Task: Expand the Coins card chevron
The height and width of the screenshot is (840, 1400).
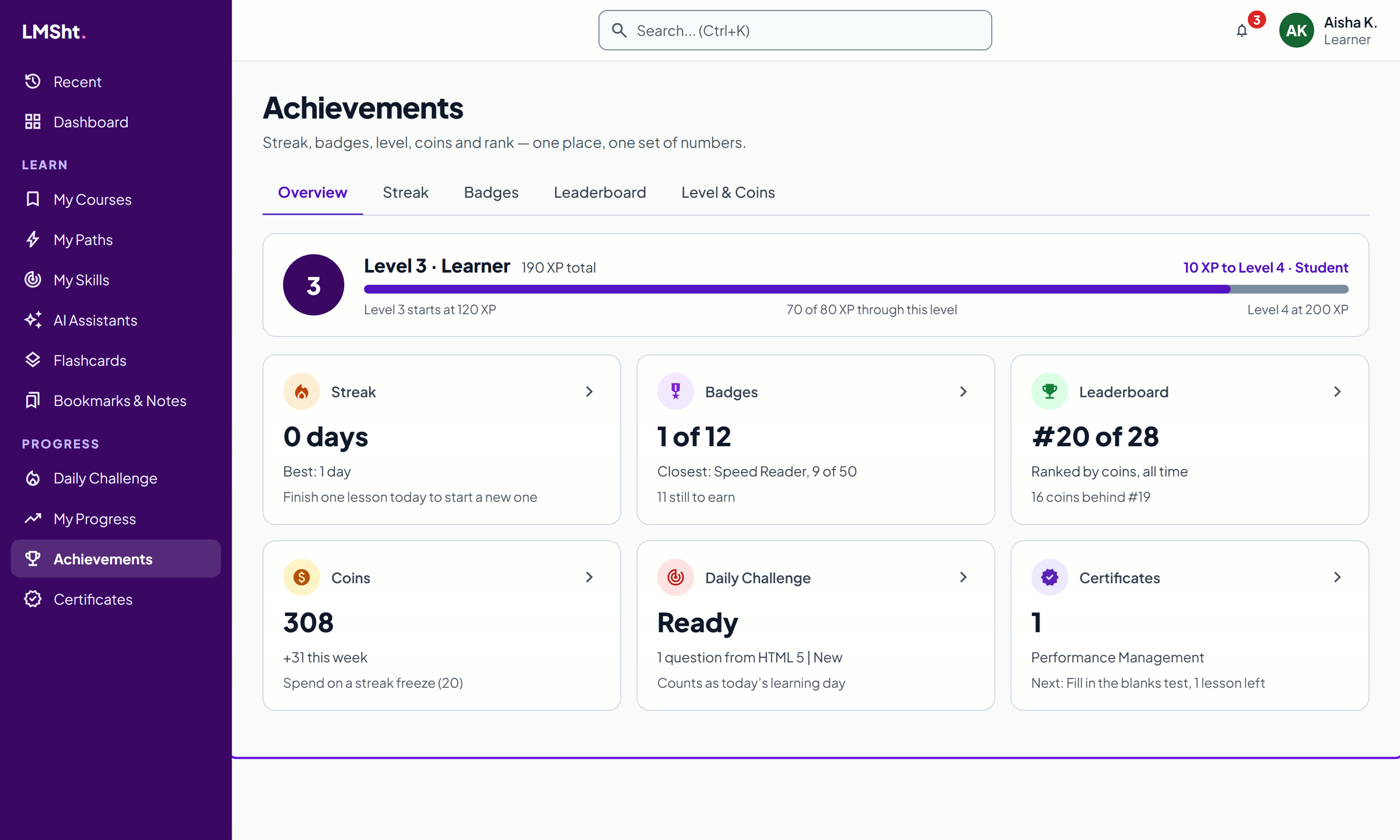Action: pyautogui.click(x=589, y=577)
